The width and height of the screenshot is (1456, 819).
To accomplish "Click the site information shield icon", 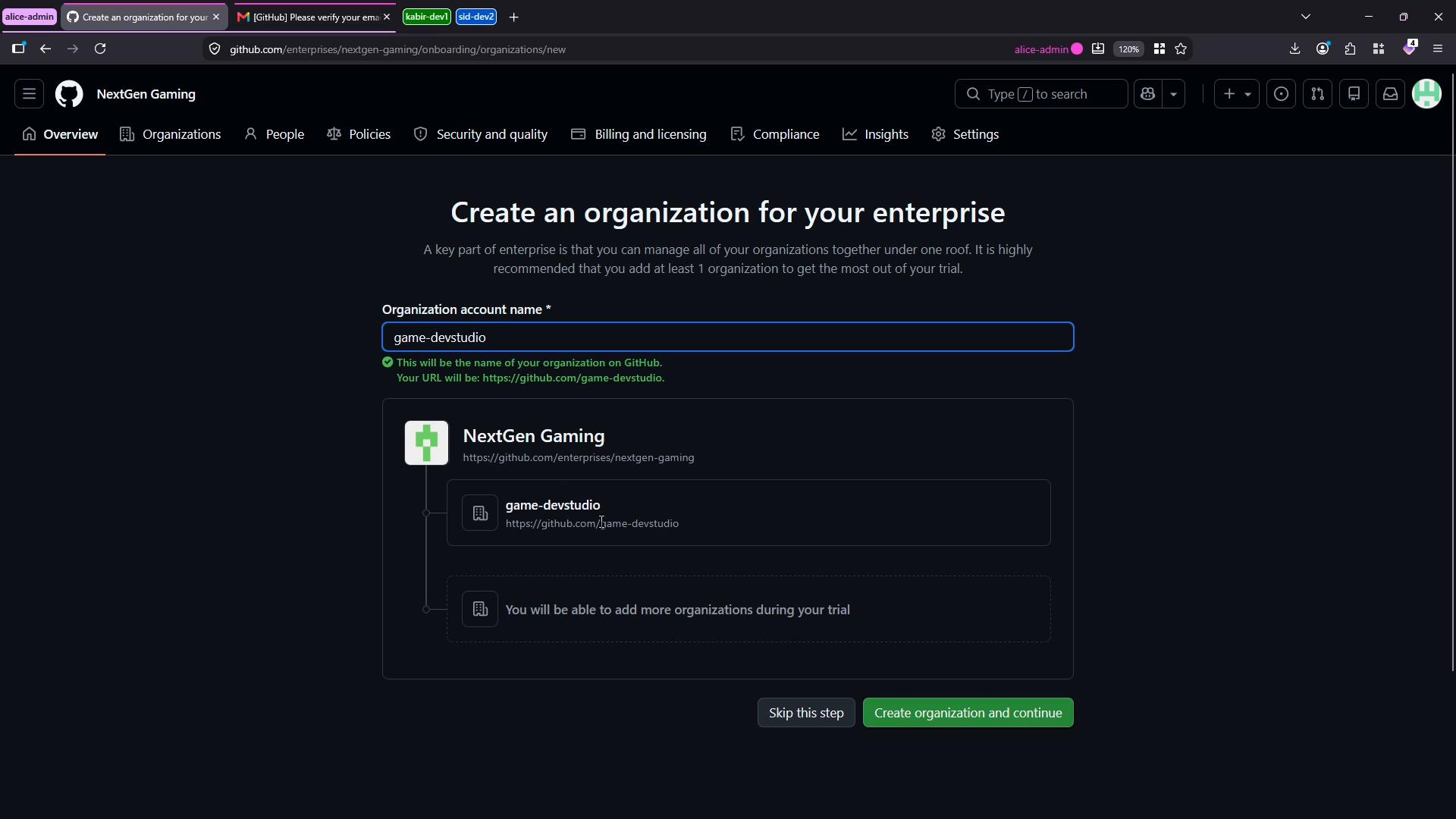I will (x=215, y=49).
